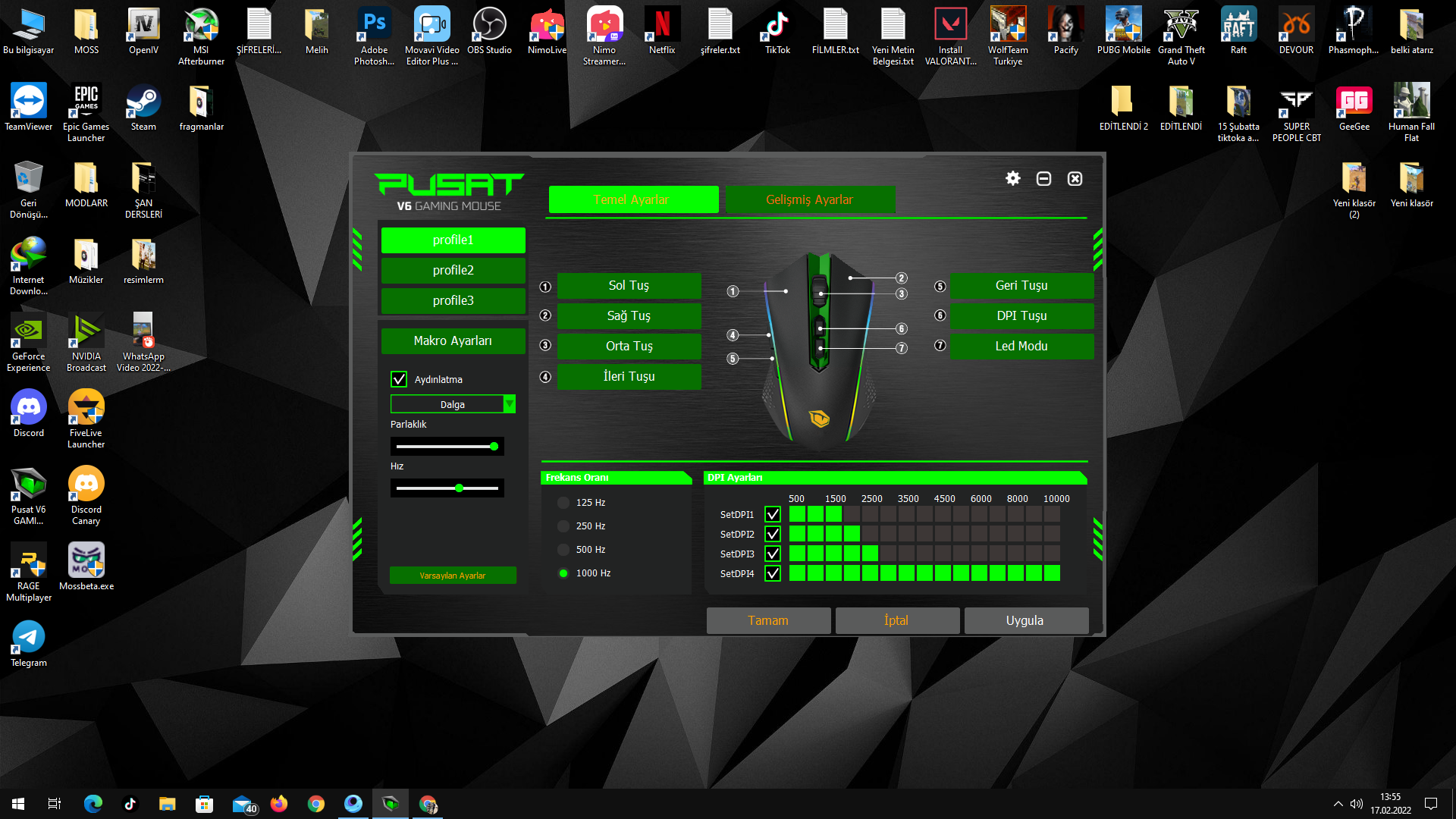Image resolution: width=1456 pixels, height=819 pixels.
Task: Open PUBG Mobile desktop icon
Action: 1124,31
